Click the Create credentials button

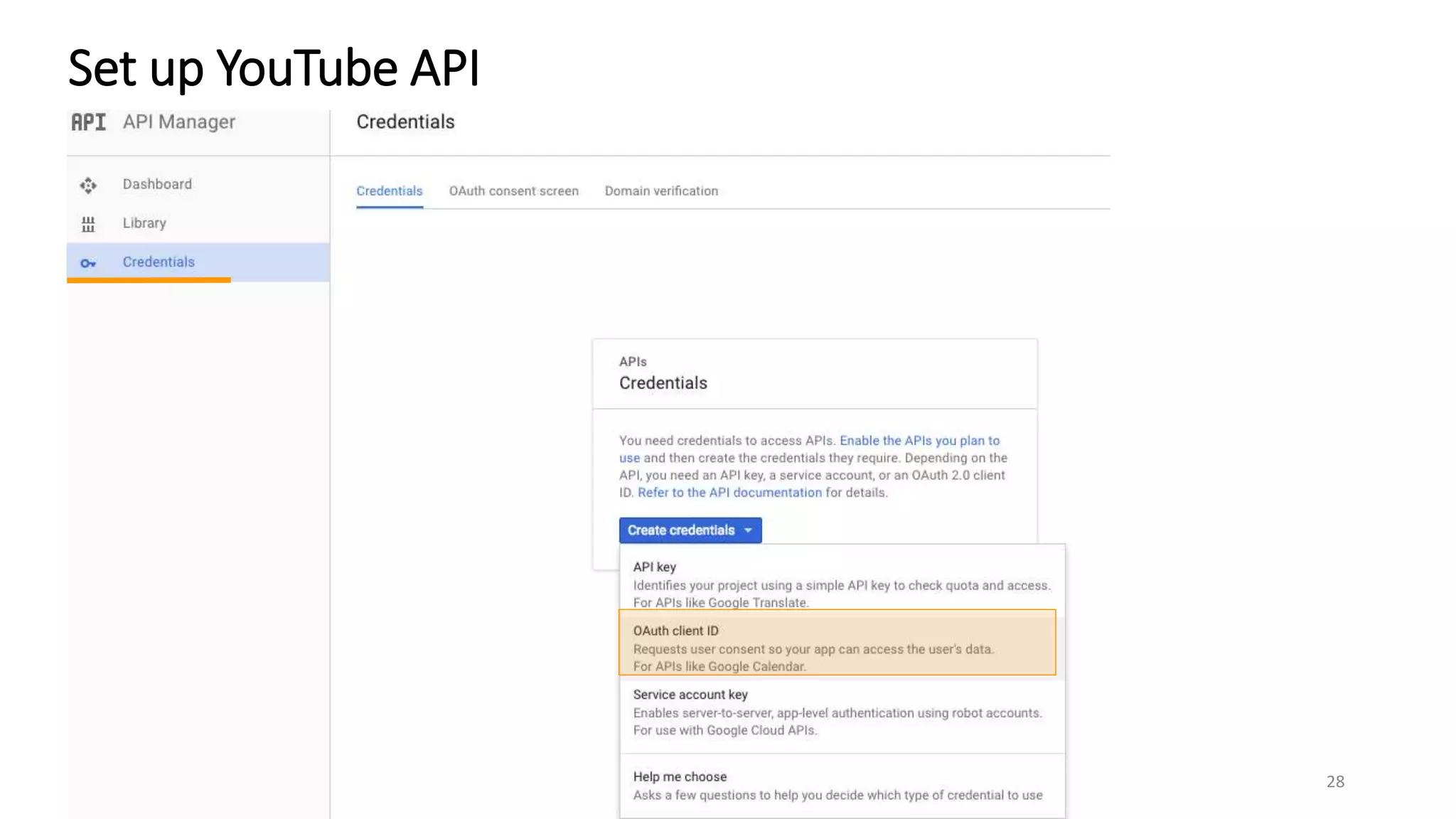(x=690, y=530)
